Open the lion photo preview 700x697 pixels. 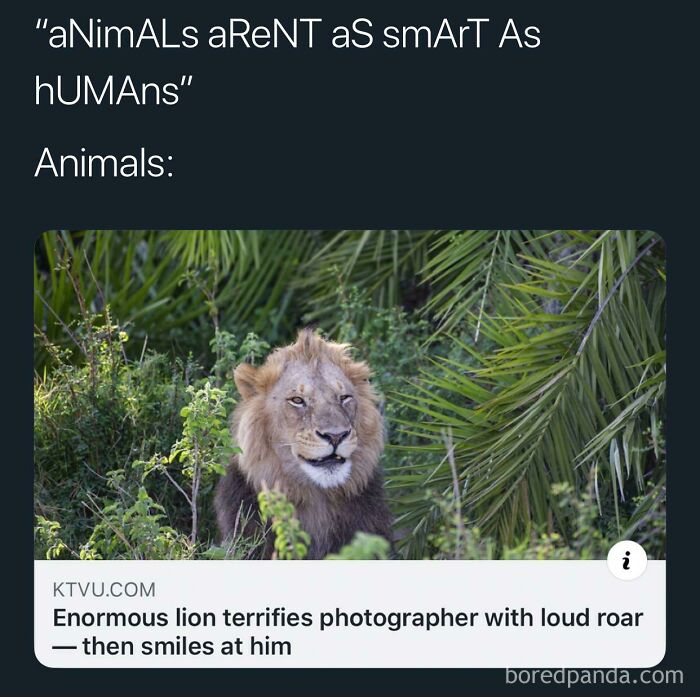(350, 395)
